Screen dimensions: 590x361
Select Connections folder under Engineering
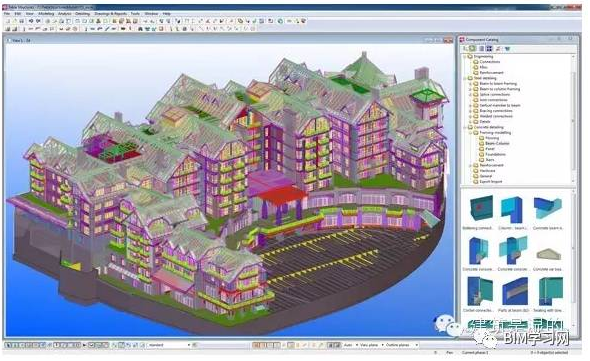pyautogui.click(x=490, y=62)
